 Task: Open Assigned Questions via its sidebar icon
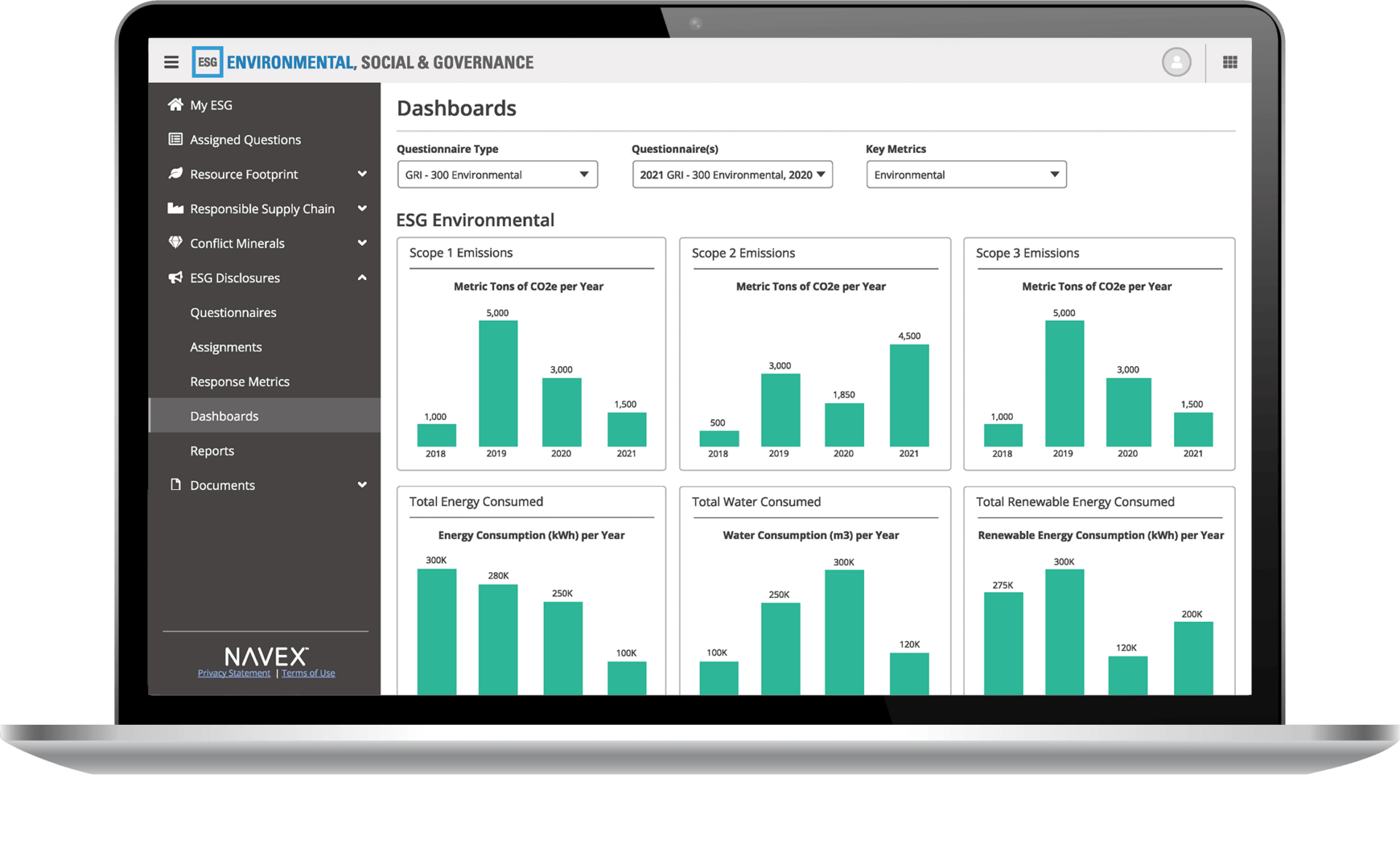174,139
